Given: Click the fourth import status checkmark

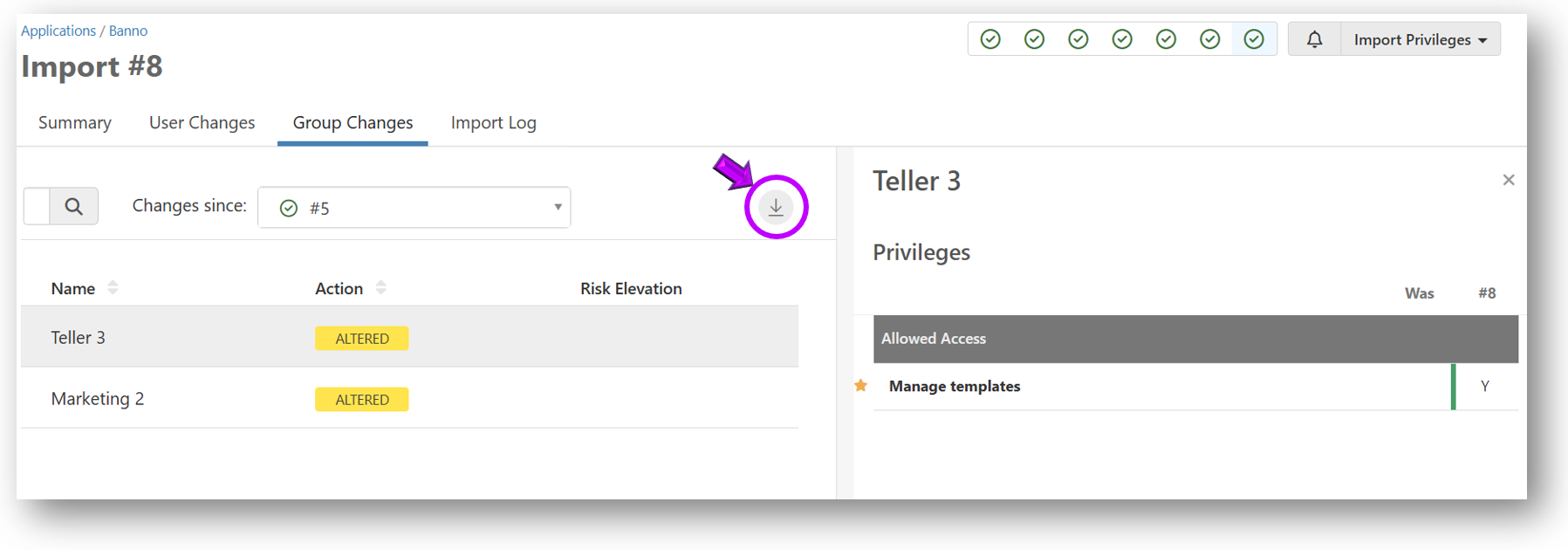Looking at the screenshot, I should (1122, 39).
